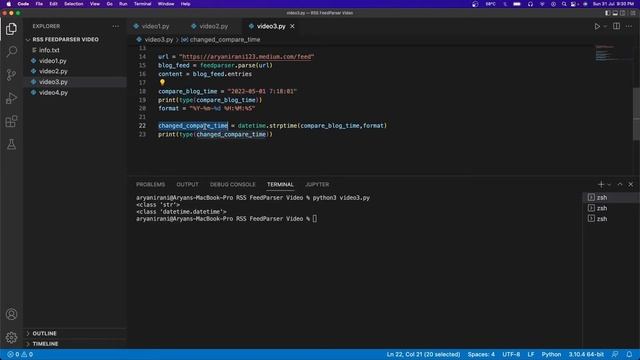Open launch profile dropdown beside plus
This screenshot has width=640, height=360.
609,184
